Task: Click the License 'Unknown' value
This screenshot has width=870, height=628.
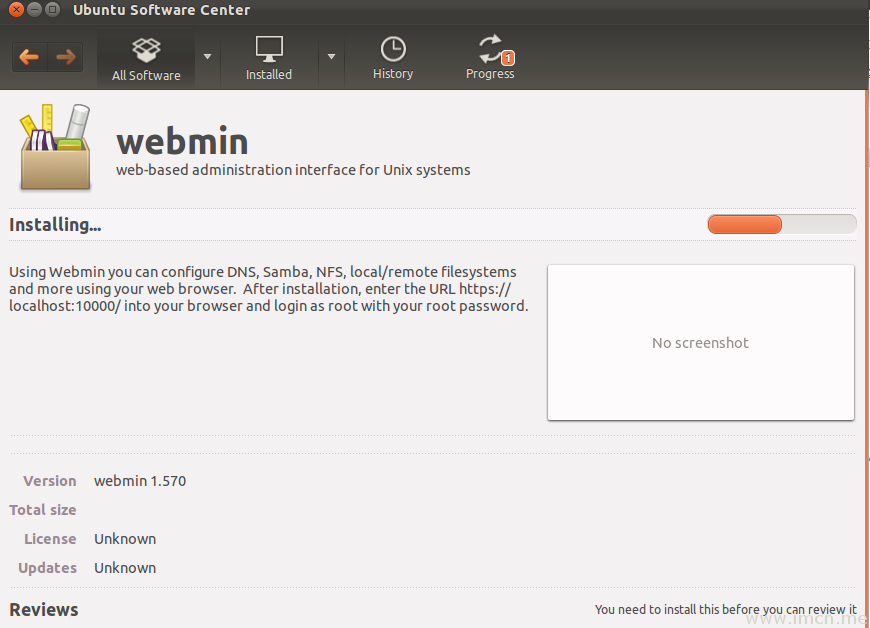Action: point(125,539)
